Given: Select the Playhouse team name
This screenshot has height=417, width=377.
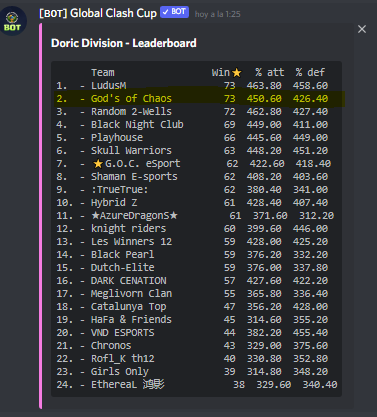Looking at the screenshot, I should 117,137.
